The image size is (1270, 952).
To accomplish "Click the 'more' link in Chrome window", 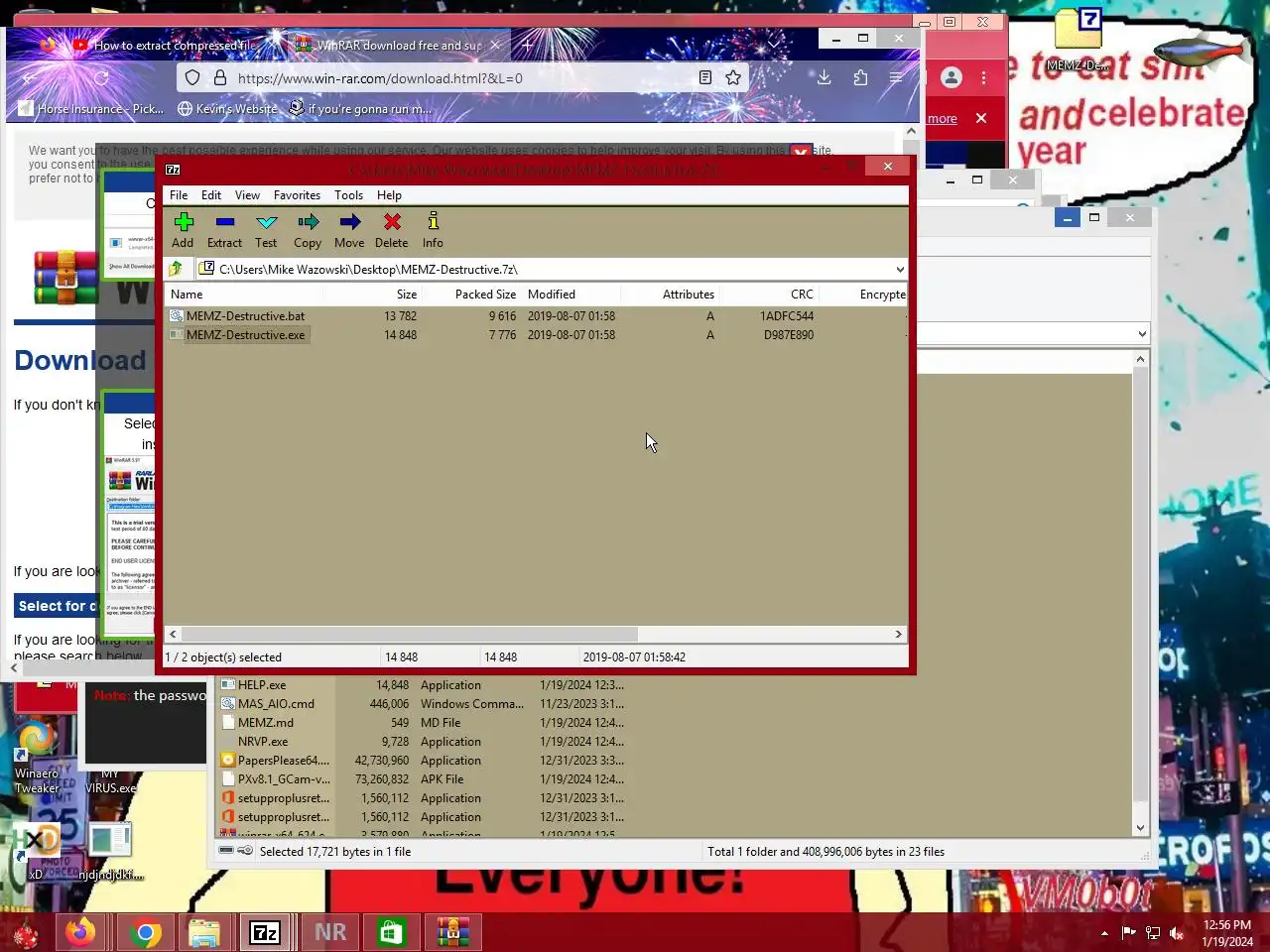I will tap(942, 119).
